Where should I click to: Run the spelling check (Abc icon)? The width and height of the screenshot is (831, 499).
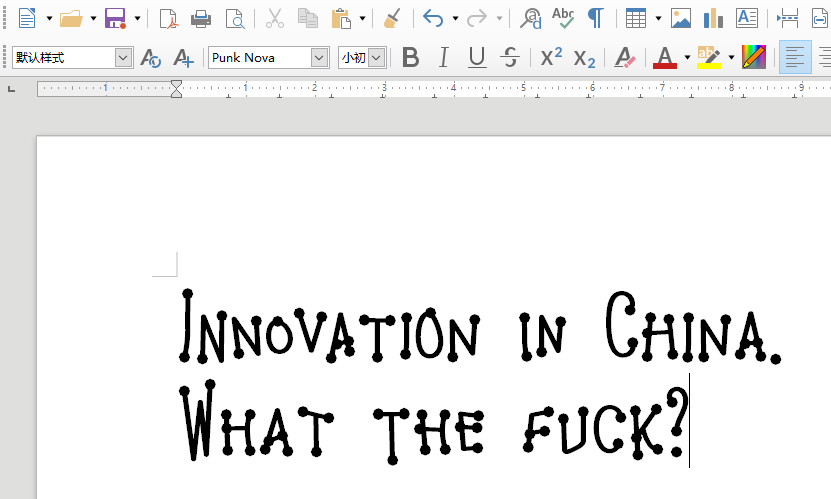pos(563,18)
